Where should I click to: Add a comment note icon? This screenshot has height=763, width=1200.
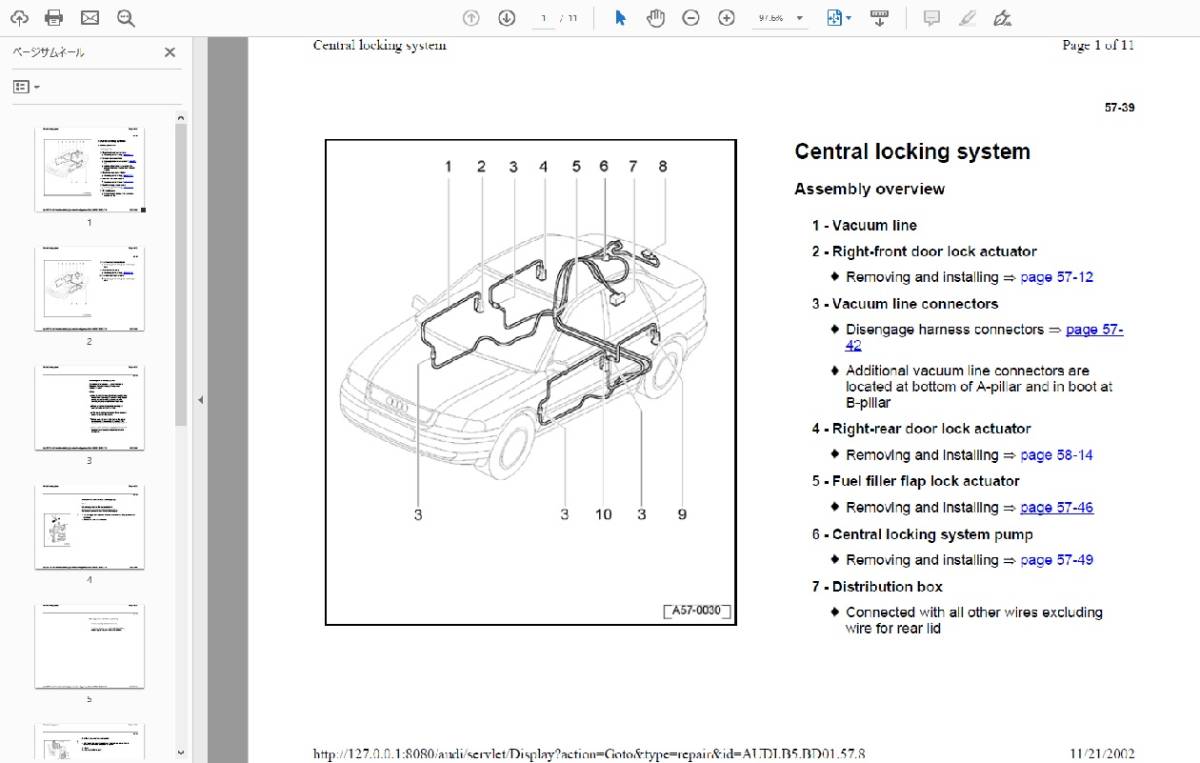point(931,18)
